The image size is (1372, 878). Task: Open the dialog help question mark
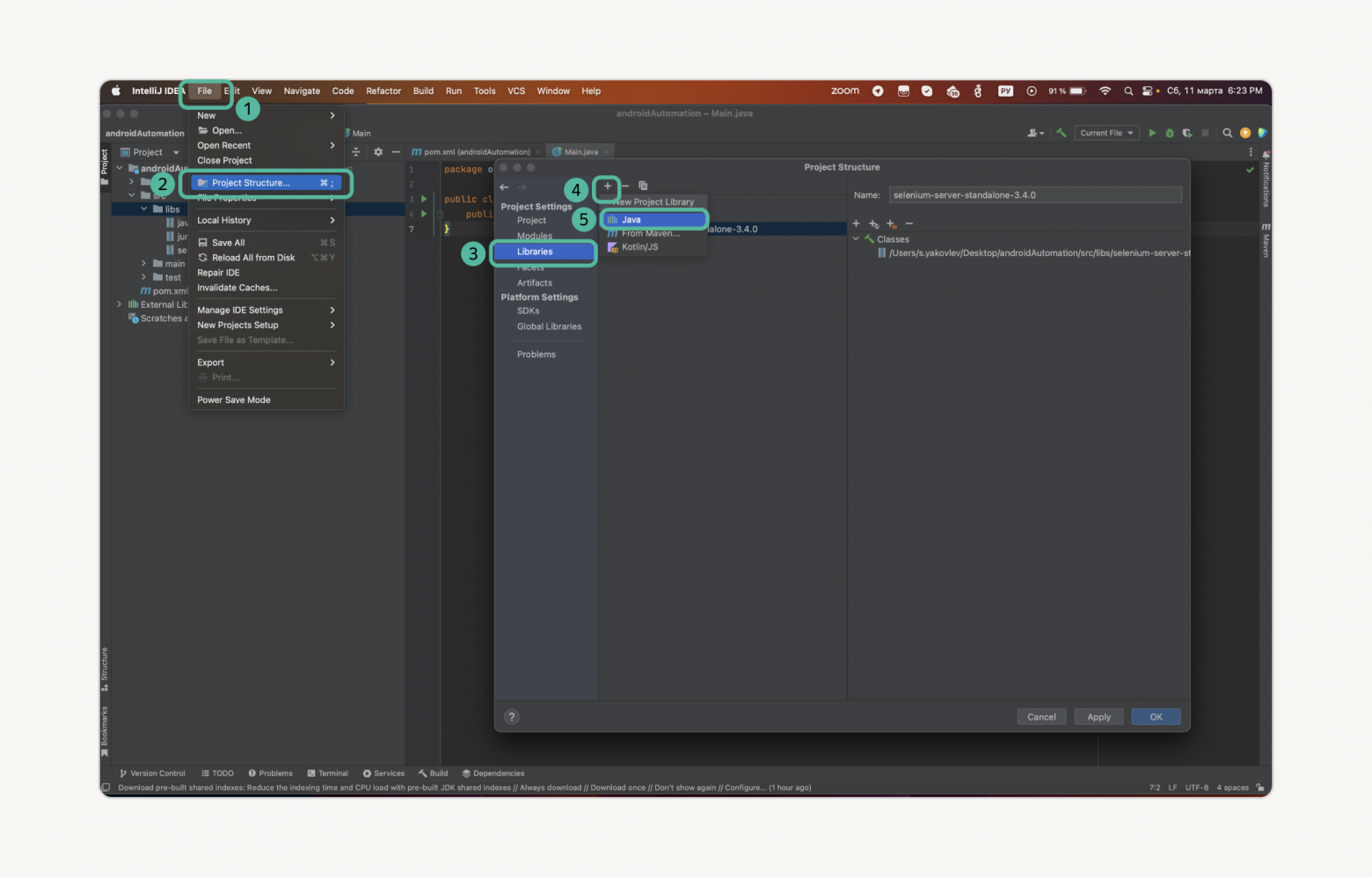click(512, 717)
